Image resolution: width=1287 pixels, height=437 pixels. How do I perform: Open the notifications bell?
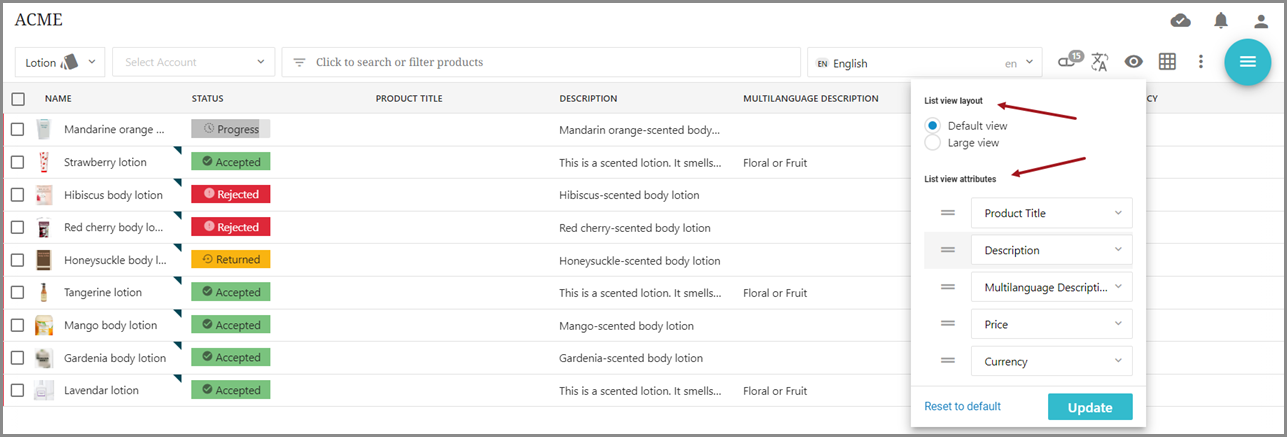pos(1221,21)
